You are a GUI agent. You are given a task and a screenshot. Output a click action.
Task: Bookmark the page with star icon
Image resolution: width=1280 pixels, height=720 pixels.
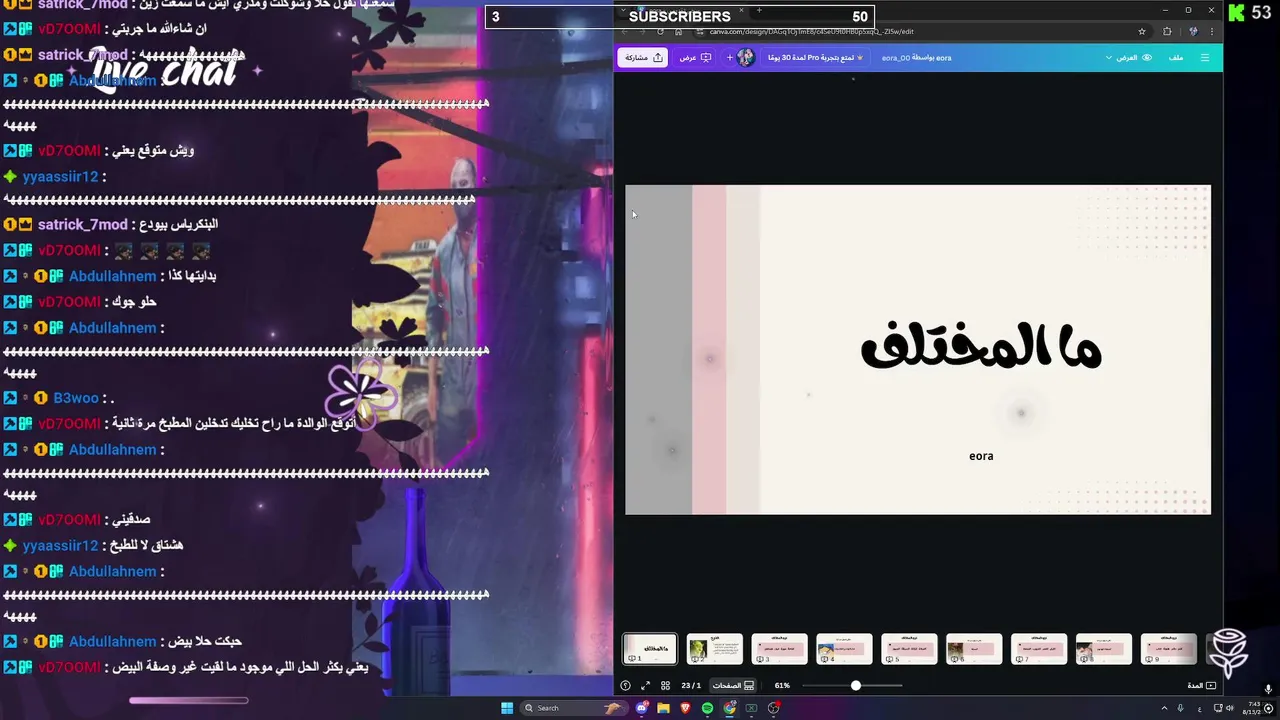pos(1142,31)
